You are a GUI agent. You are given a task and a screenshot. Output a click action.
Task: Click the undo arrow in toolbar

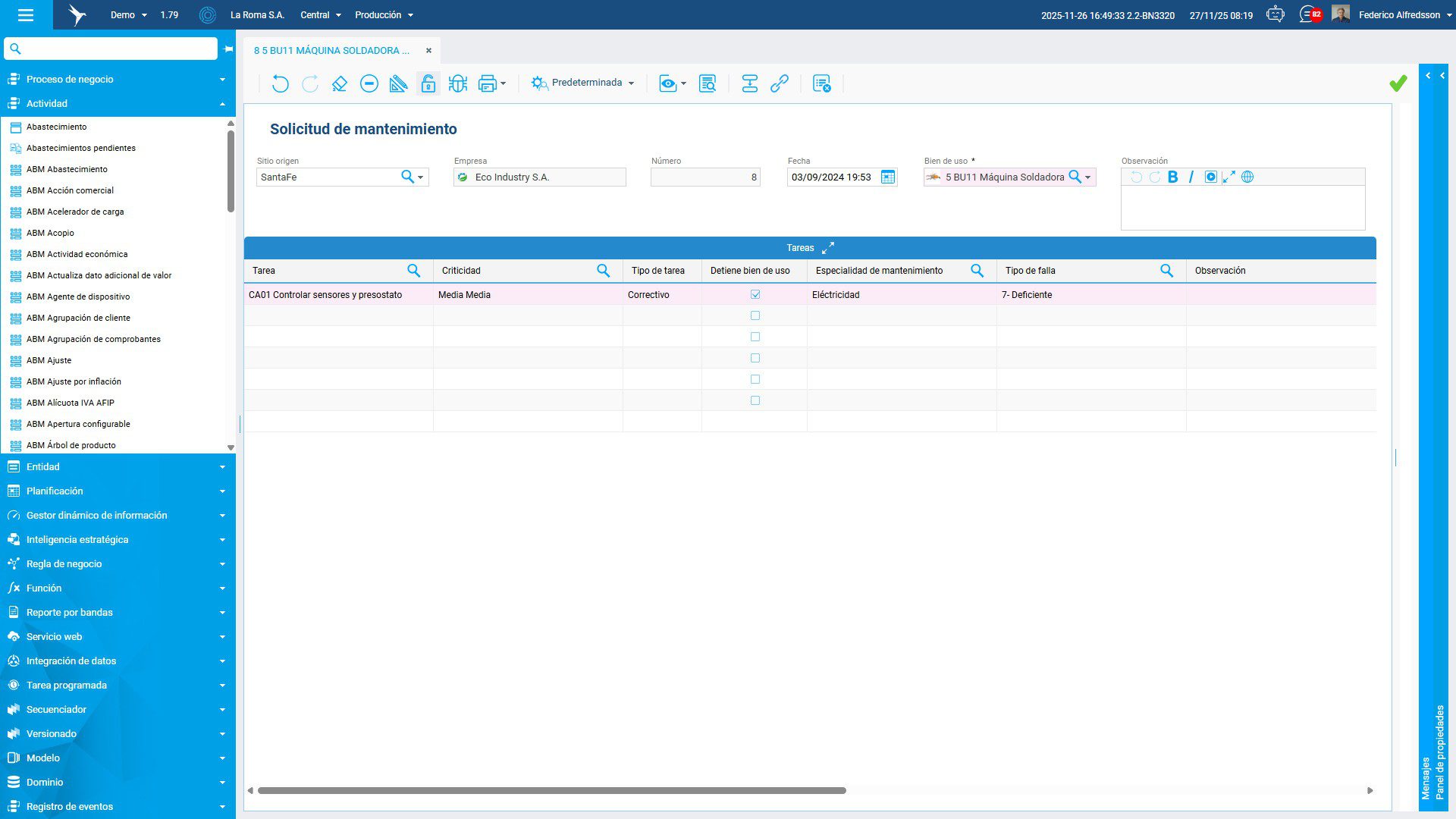click(x=280, y=83)
